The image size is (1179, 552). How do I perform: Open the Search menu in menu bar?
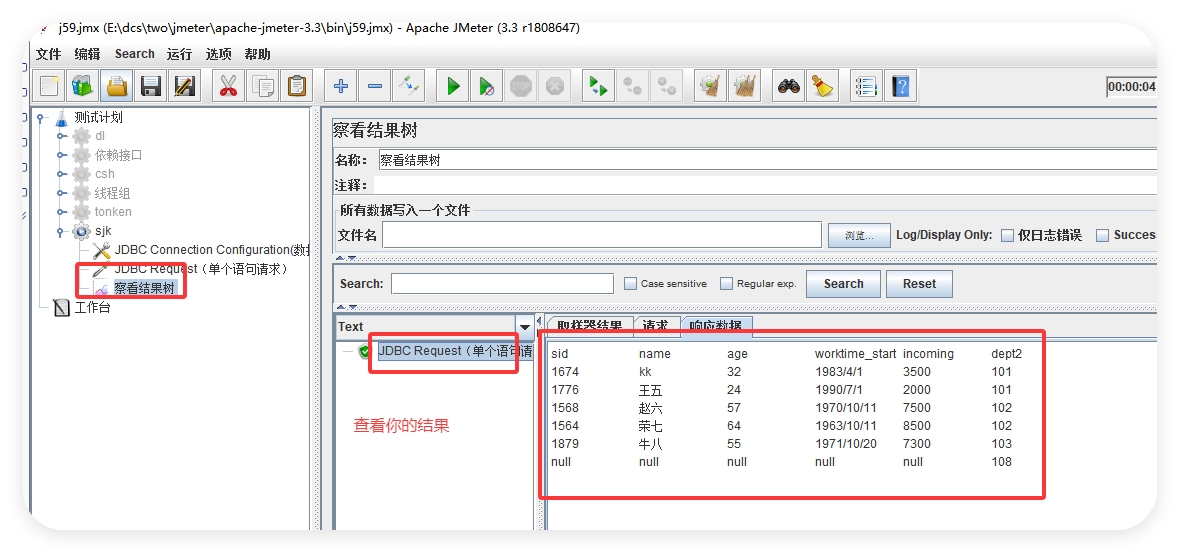(135, 54)
